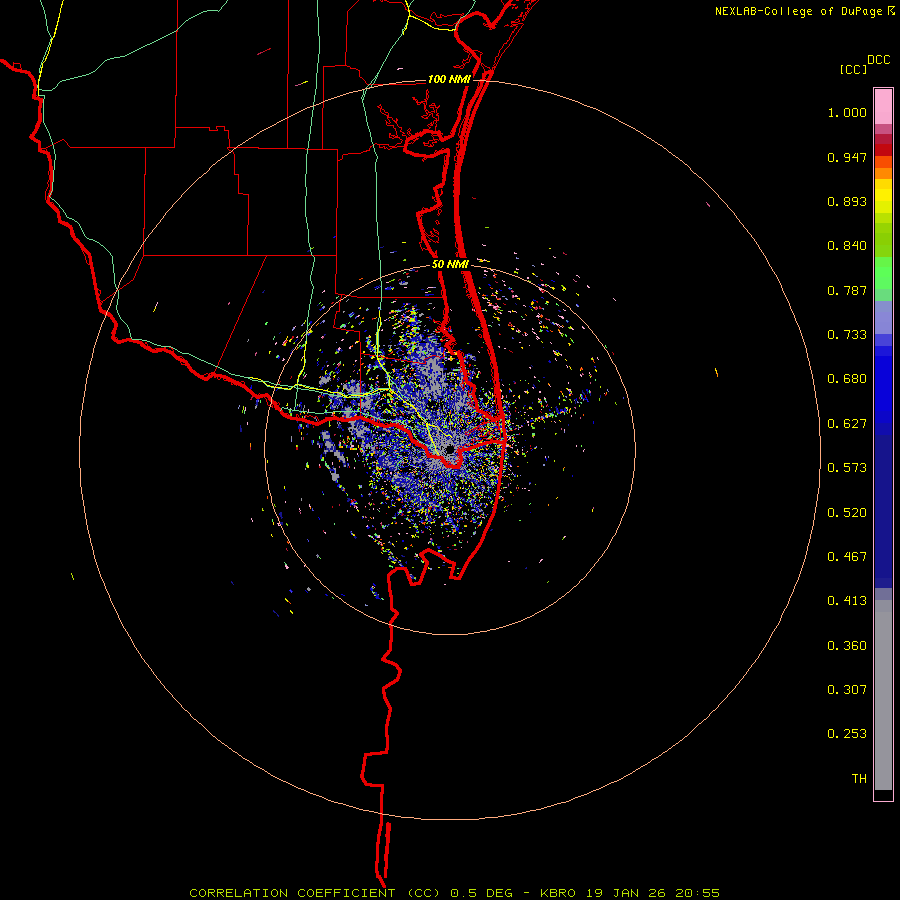Click the 0.360 scale value

pyautogui.click(x=847, y=646)
